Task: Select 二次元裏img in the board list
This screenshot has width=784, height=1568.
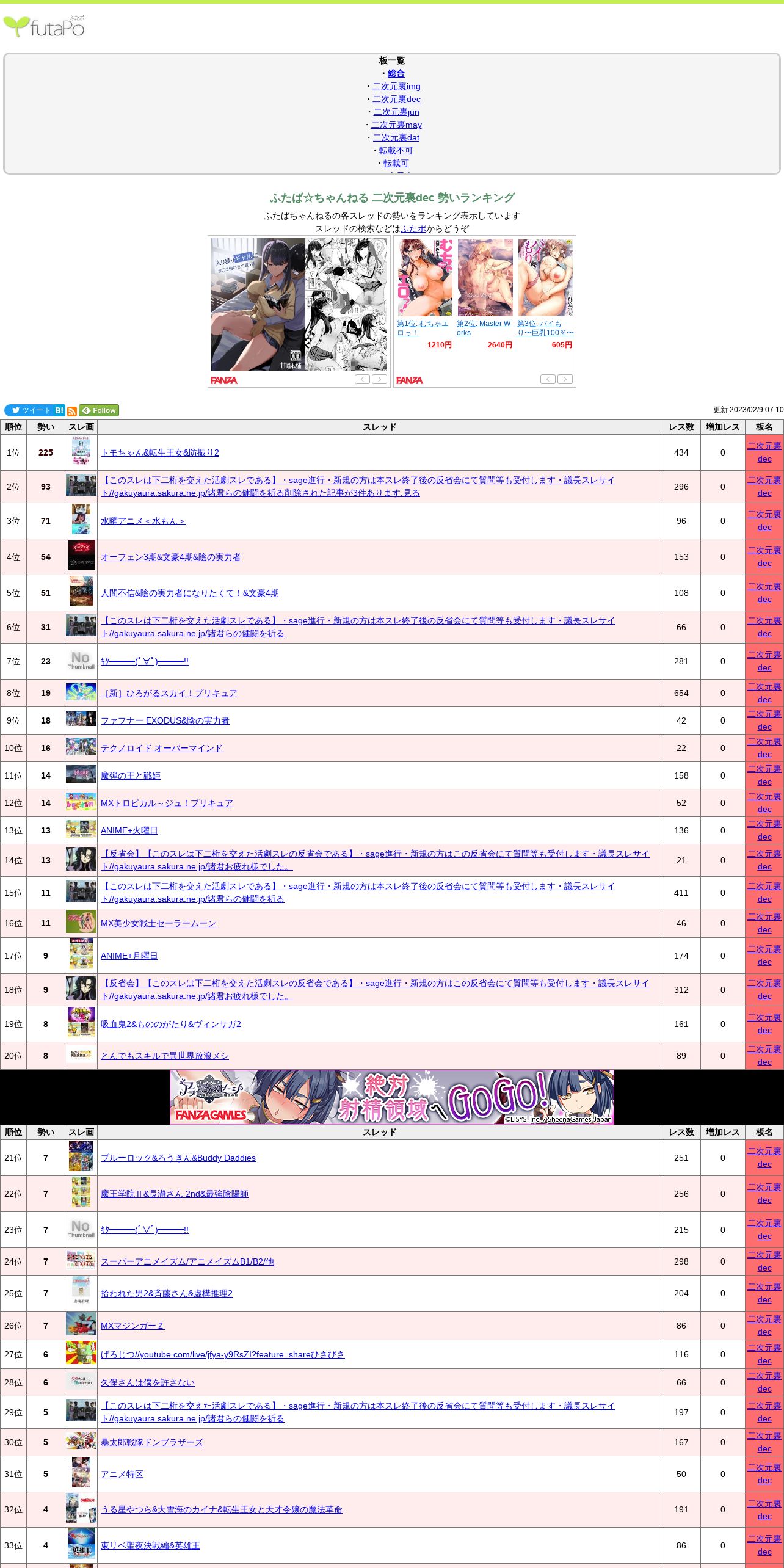Action: click(396, 86)
